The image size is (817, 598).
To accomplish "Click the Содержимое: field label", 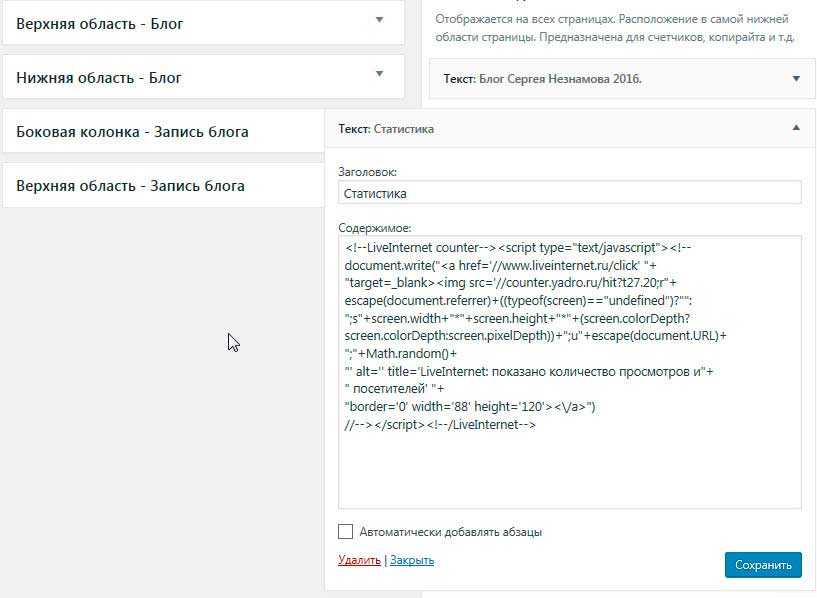I will point(375,228).
